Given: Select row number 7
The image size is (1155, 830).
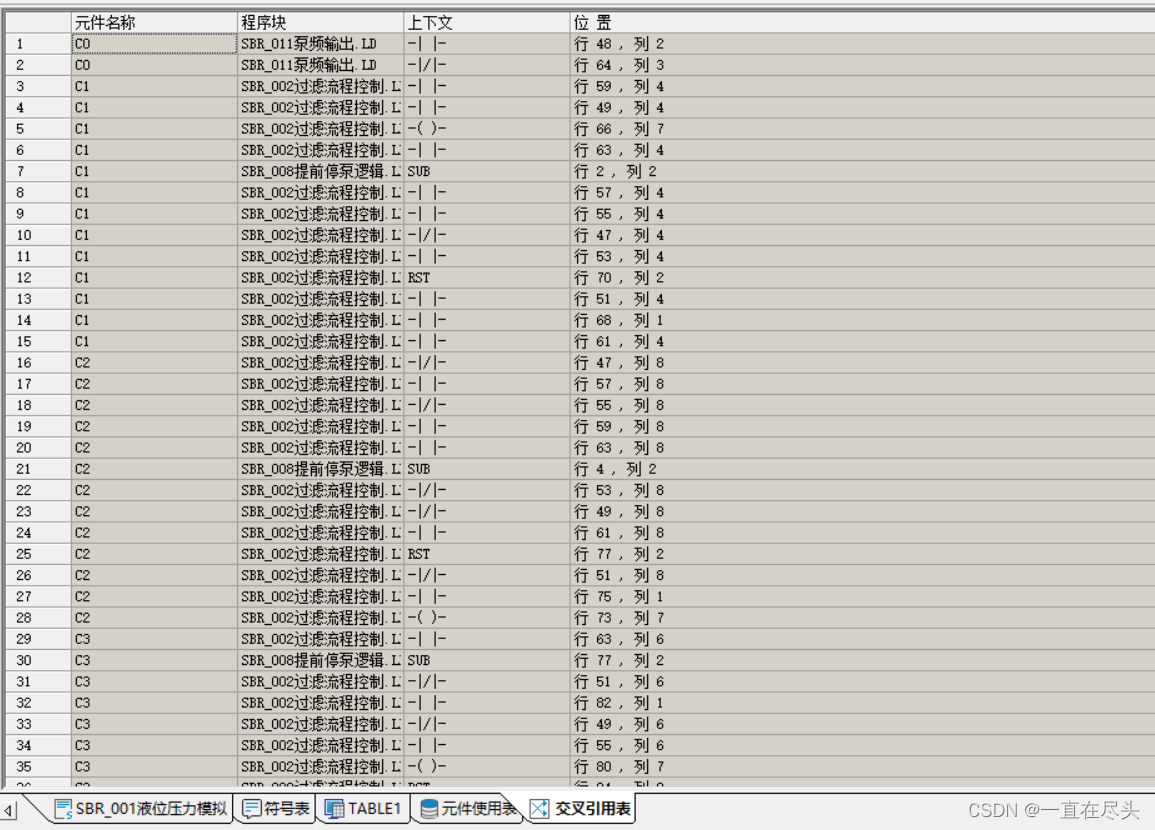Looking at the screenshot, I should click(x=38, y=172).
